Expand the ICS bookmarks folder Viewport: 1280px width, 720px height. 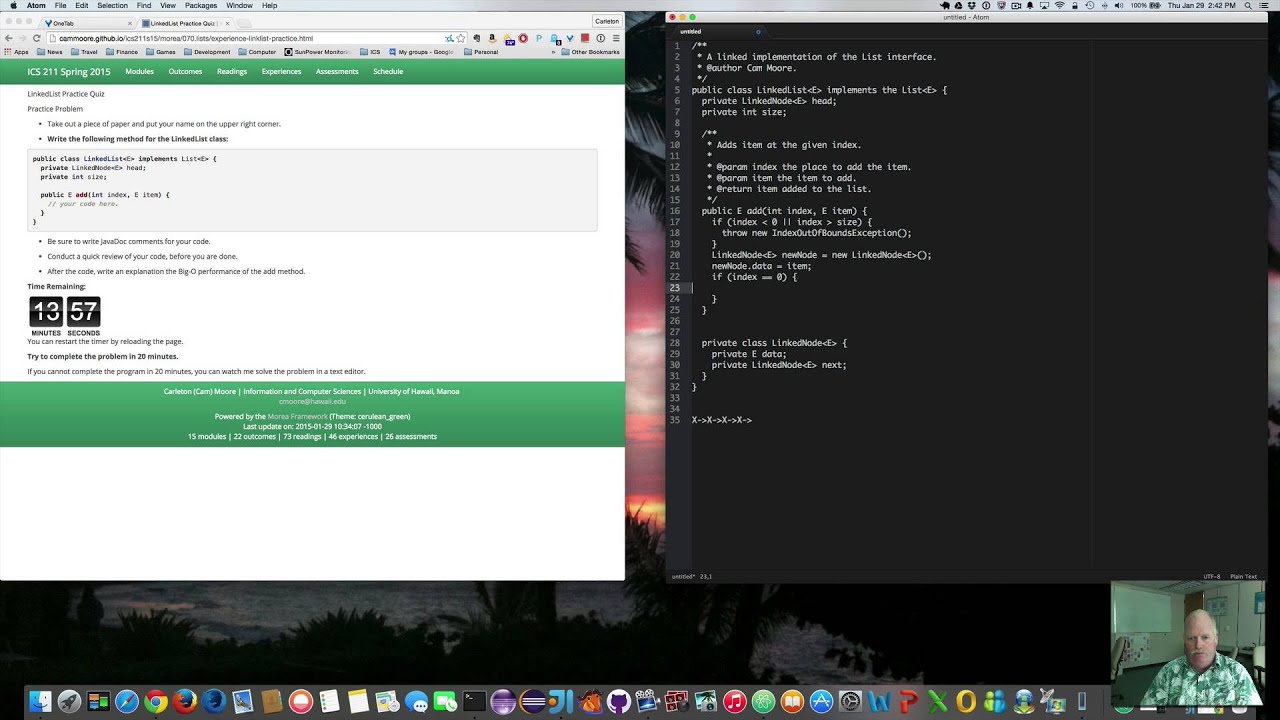pos(369,52)
